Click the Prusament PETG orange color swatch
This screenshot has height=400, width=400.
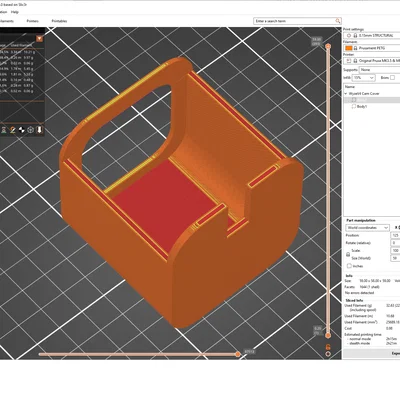point(349,48)
